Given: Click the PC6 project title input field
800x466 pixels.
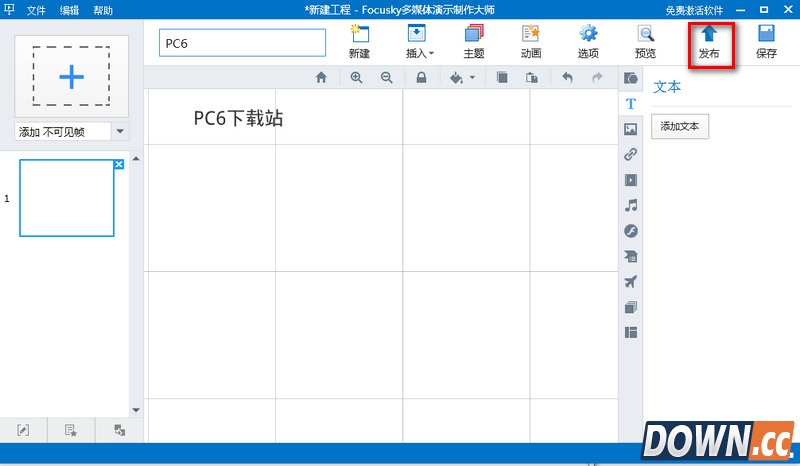Looking at the screenshot, I should pyautogui.click(x=242, y=43).
